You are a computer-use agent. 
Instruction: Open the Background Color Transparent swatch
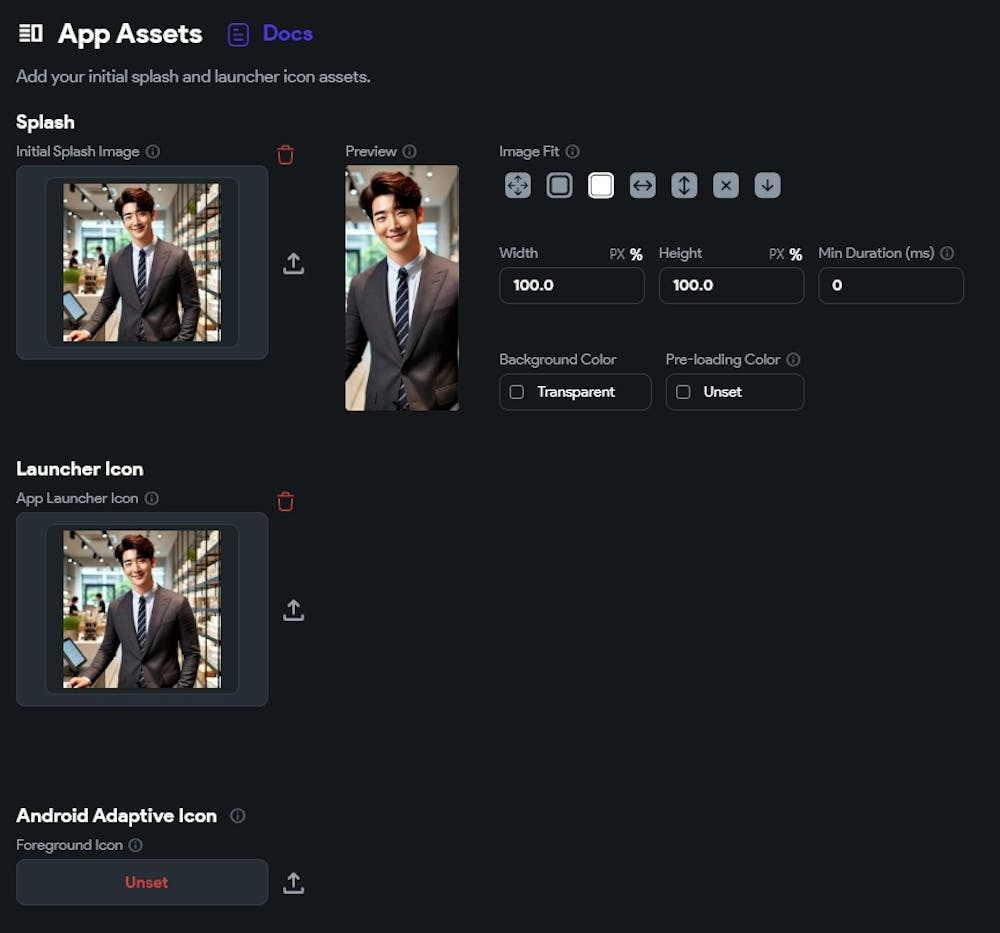[x=575, y=392]
